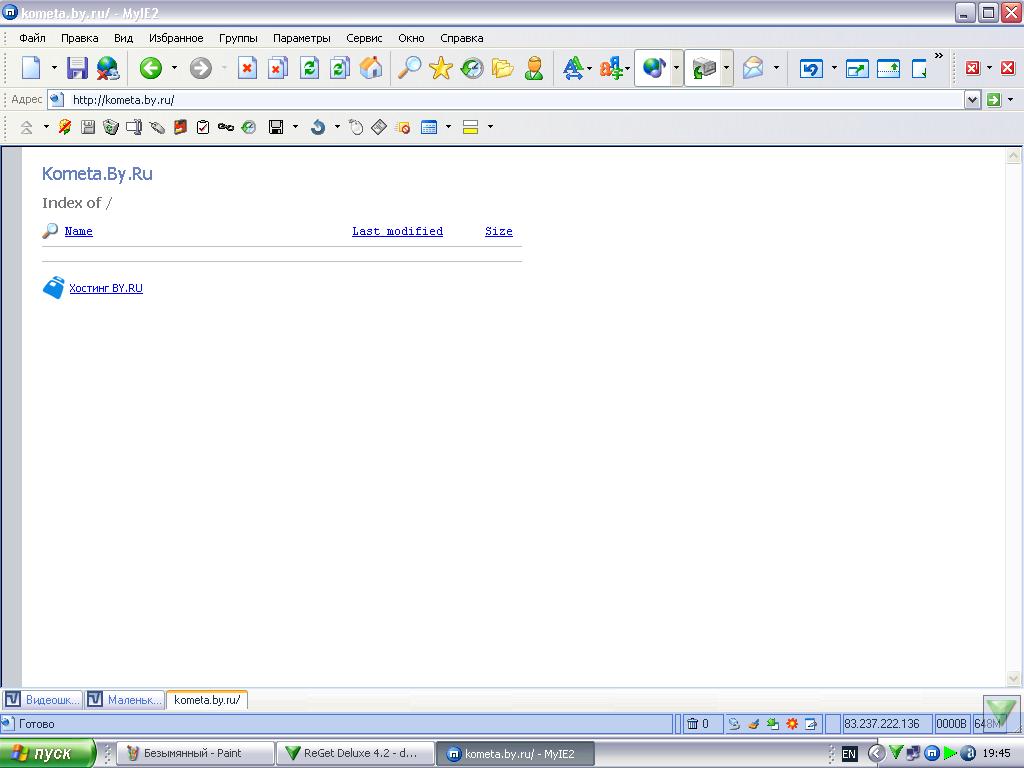Switch to the Маленьк... tab

pyautogui.click(x=125, y=700)
